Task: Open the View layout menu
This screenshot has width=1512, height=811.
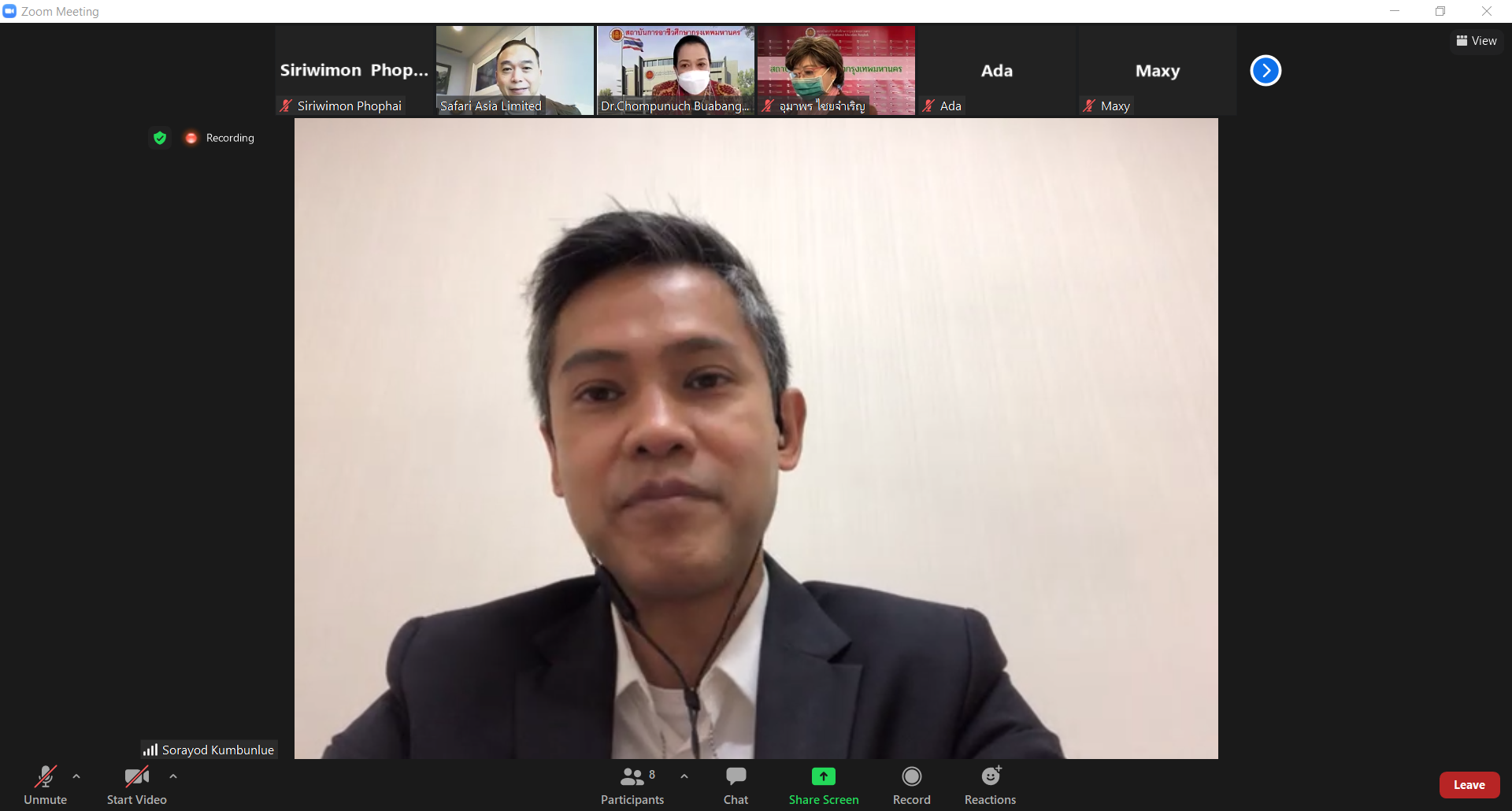Action: coord(1477,41)
